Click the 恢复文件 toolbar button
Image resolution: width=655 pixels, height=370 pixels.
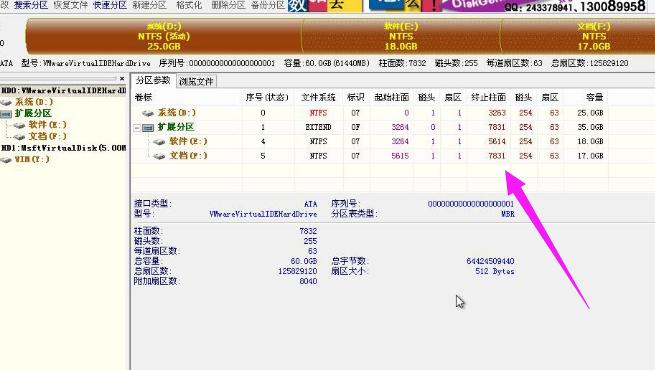(71, 5)
